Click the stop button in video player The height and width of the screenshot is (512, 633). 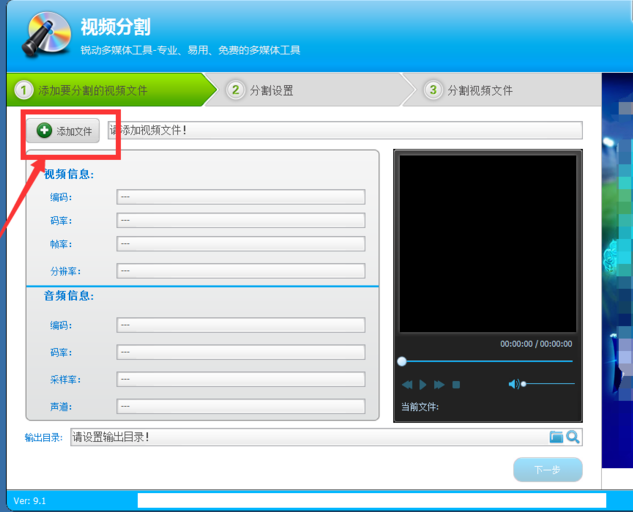tap(456, 384)
